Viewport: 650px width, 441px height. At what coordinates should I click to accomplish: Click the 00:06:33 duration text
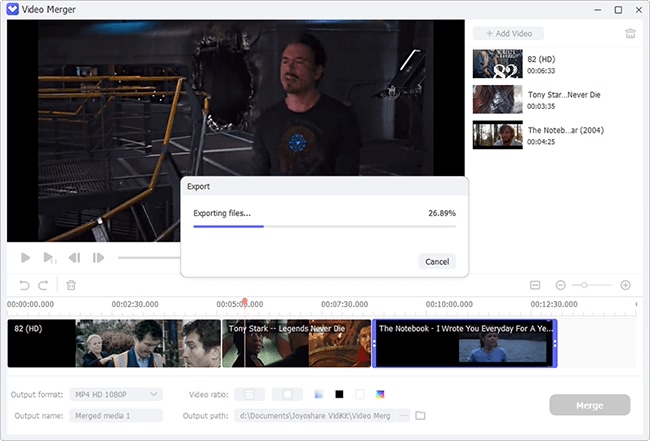coord(541,71)
